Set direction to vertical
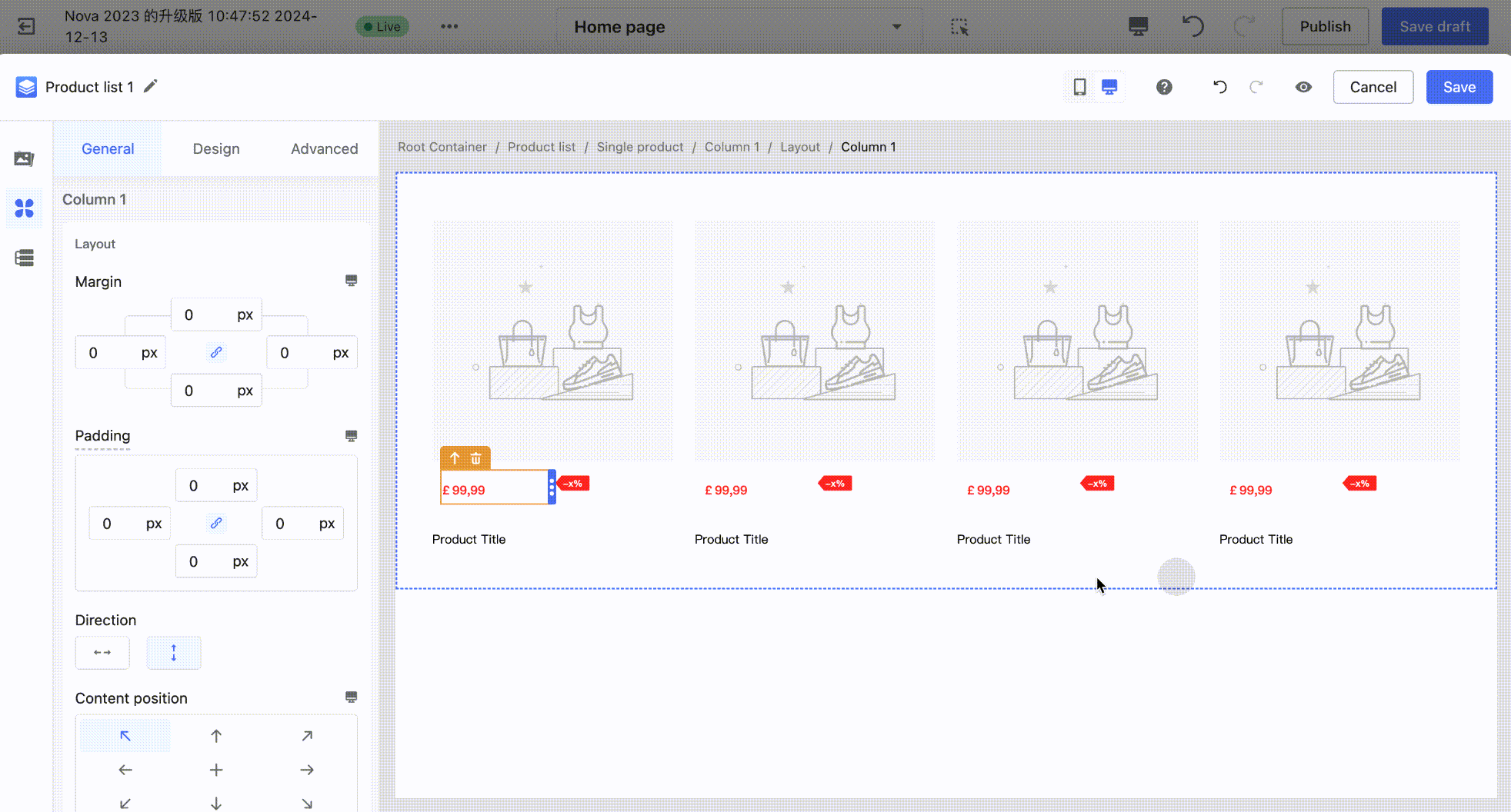1511x812 pixels. tap(174, 652)
